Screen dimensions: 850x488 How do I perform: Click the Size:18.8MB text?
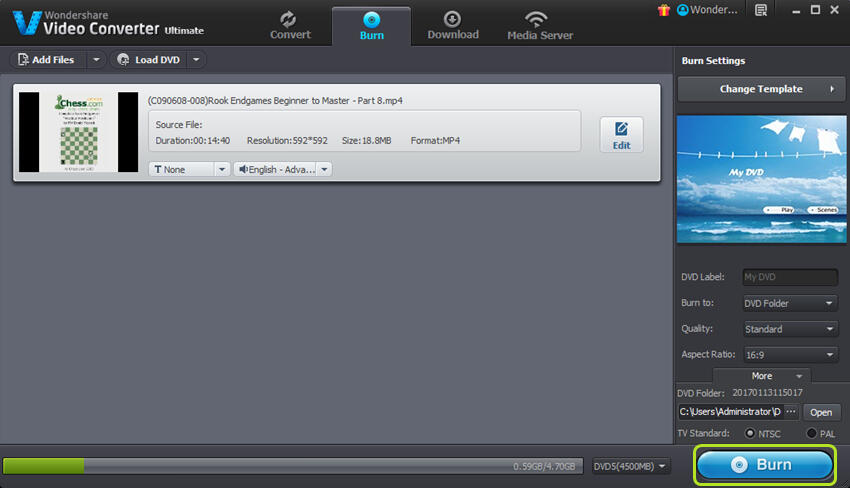(366, 140)
